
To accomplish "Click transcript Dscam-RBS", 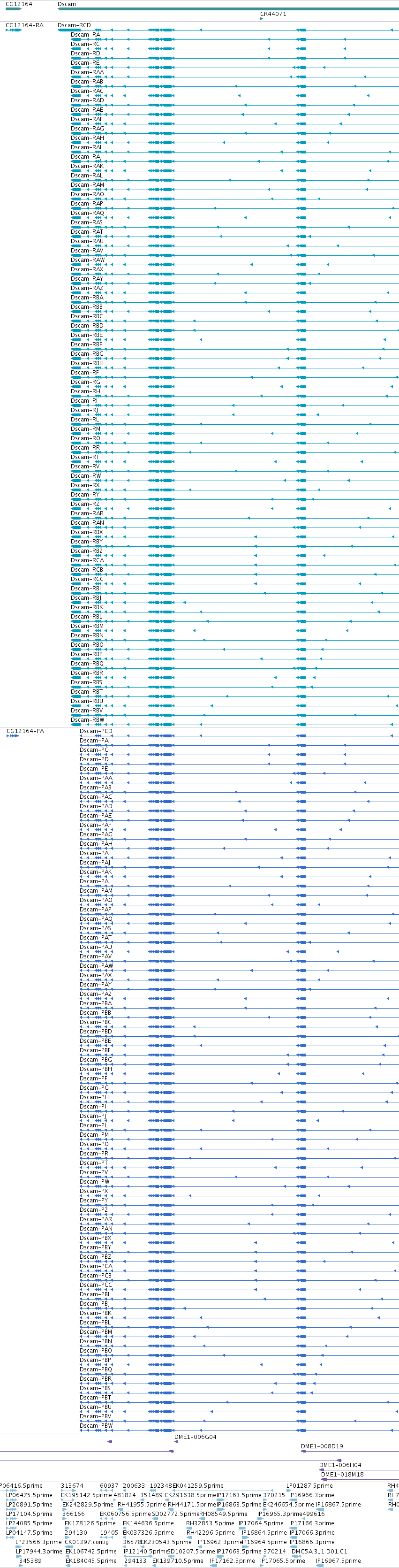I will [86, 682].
